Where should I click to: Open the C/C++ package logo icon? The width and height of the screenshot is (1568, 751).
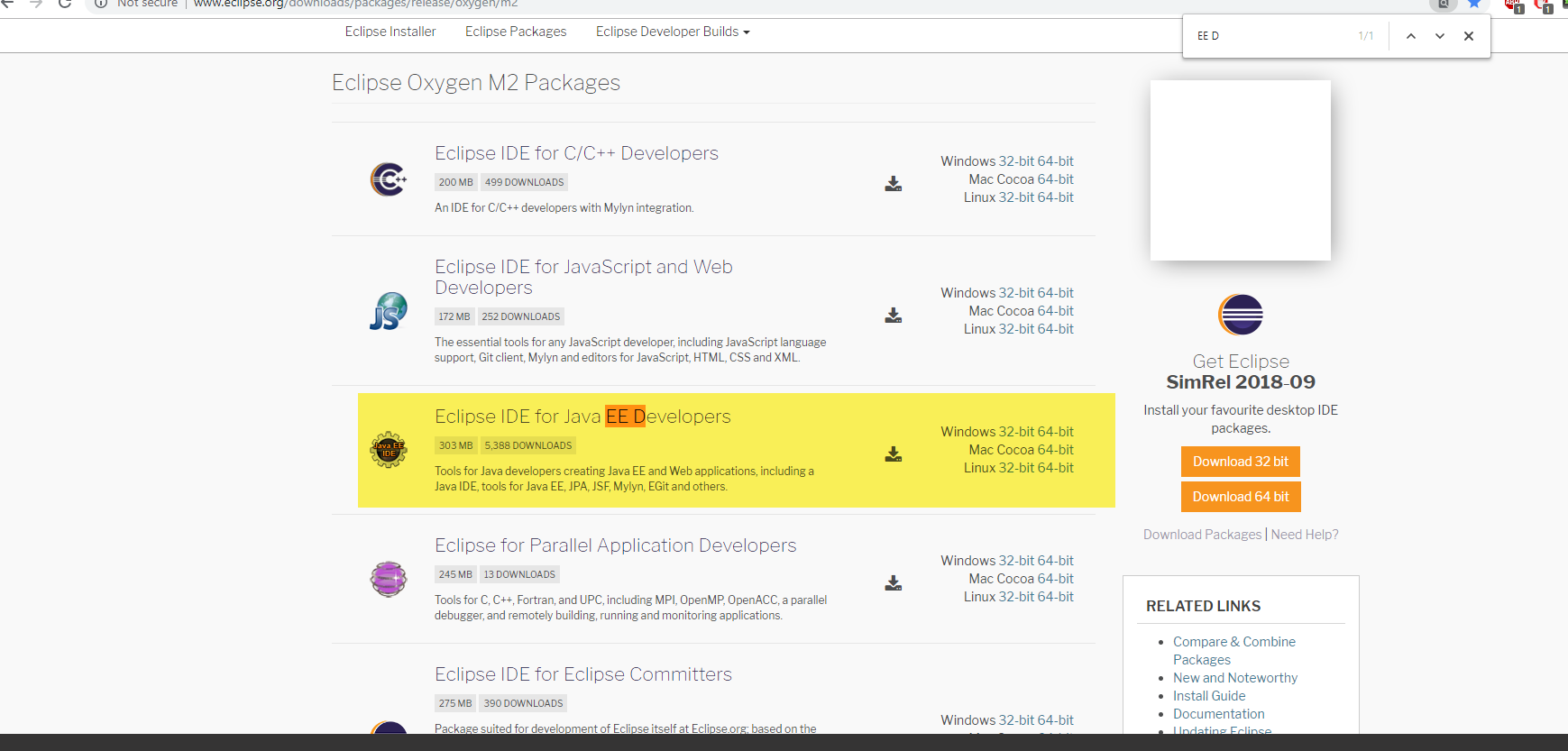click(x=389, y=179)
